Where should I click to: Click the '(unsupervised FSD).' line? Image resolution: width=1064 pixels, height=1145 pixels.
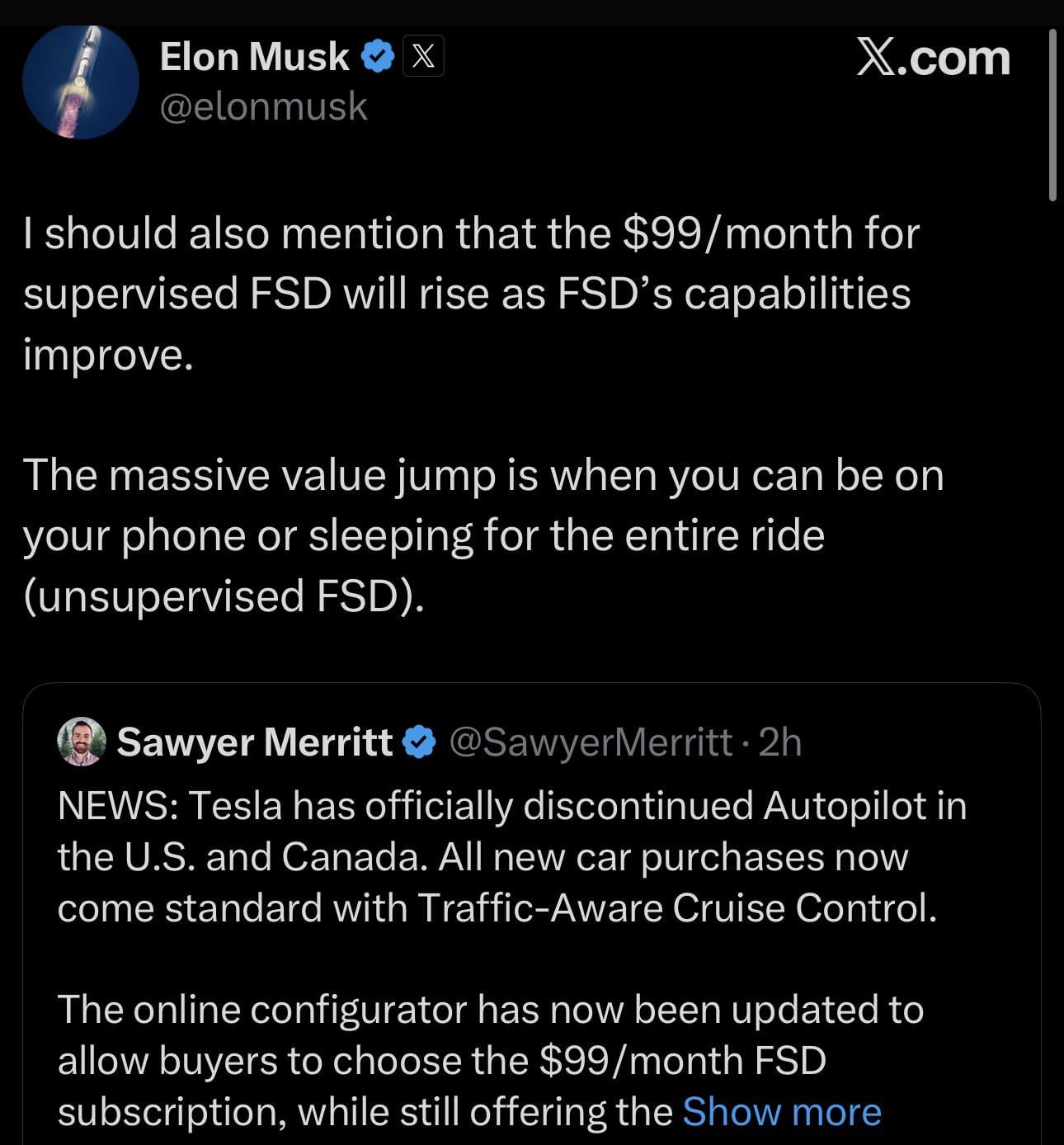pos(224,596)
